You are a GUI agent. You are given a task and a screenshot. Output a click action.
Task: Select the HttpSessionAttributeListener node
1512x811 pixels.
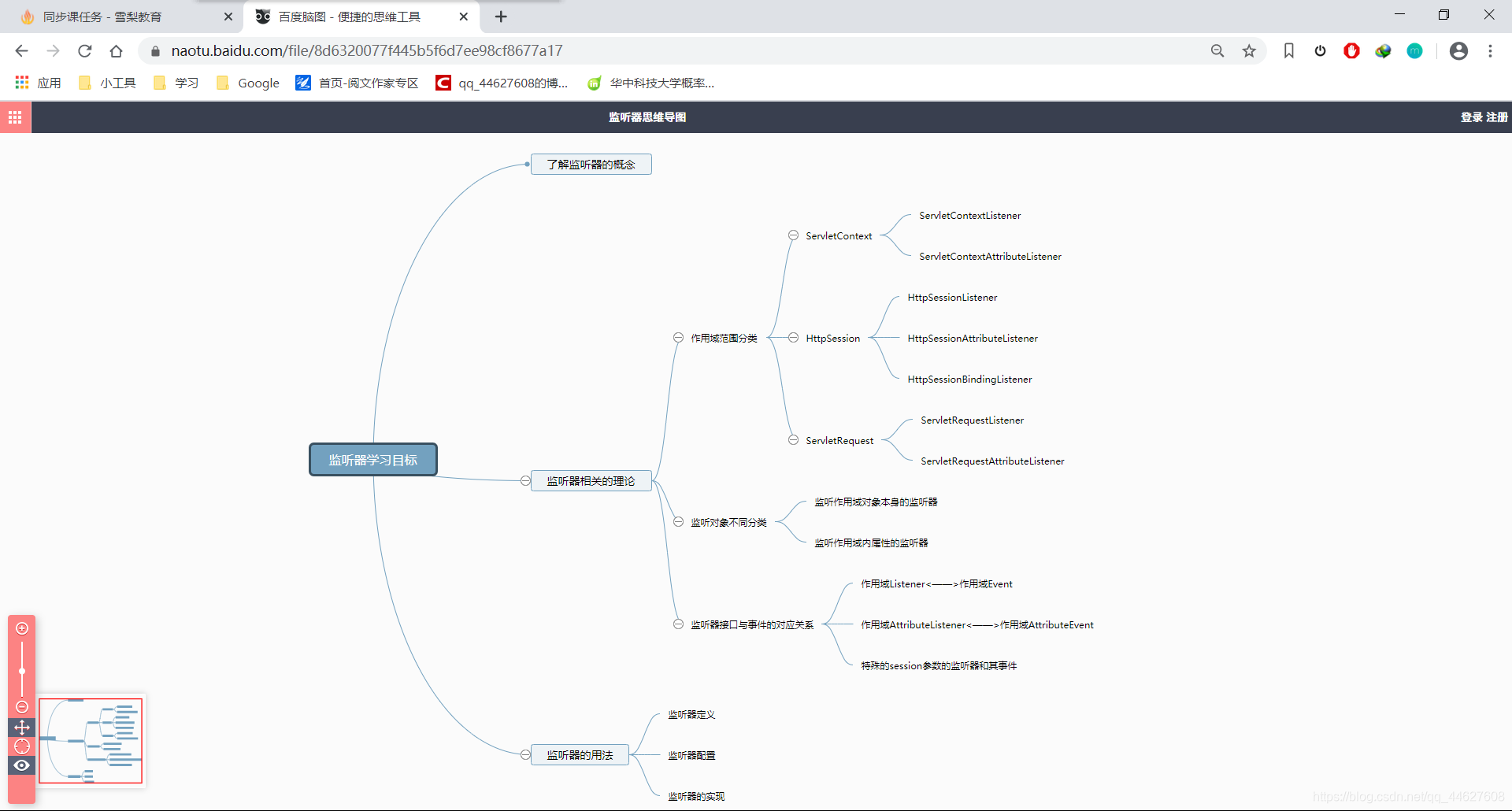tap(973, 339)
